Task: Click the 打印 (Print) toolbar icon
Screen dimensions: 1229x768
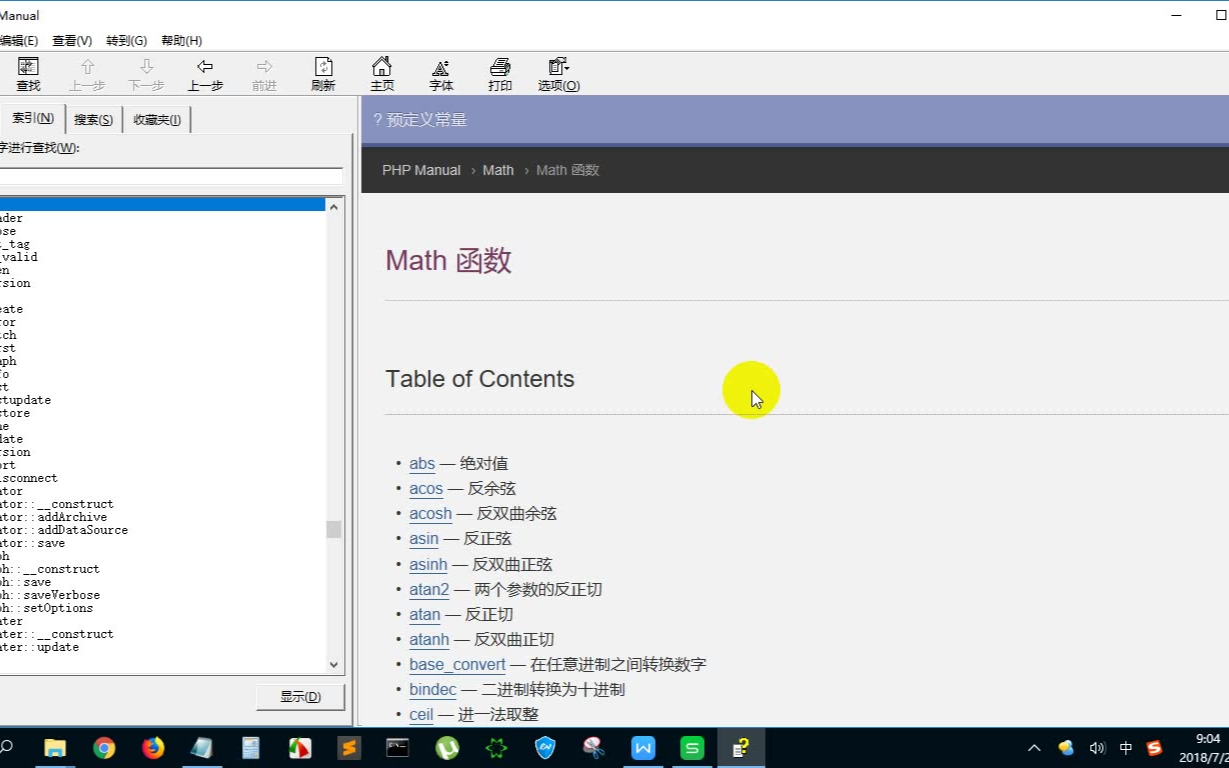Action: [x=499, y=73]
